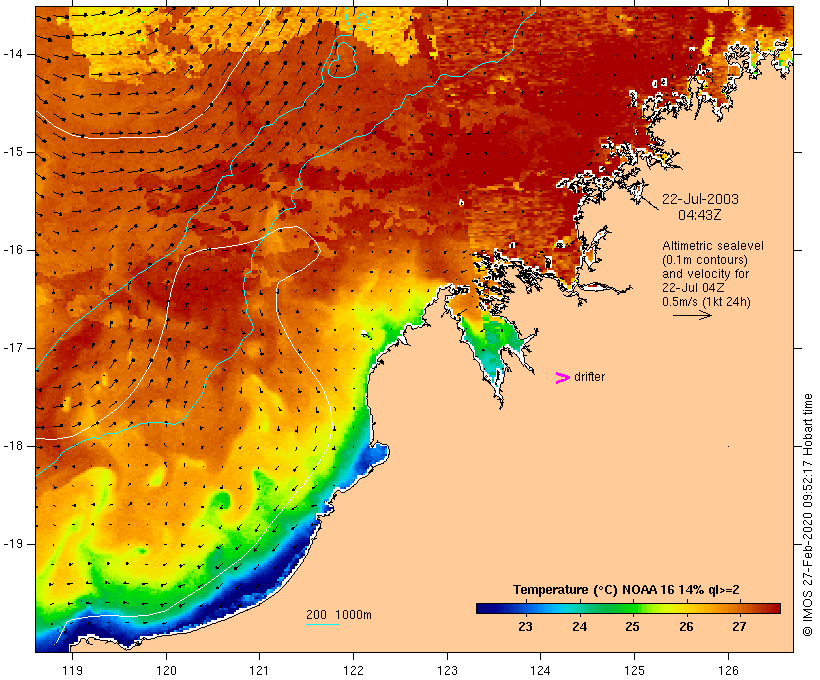Click '22-Jul 04Z' caption line
Screen dimensions: 820x680
pos(693,288)
